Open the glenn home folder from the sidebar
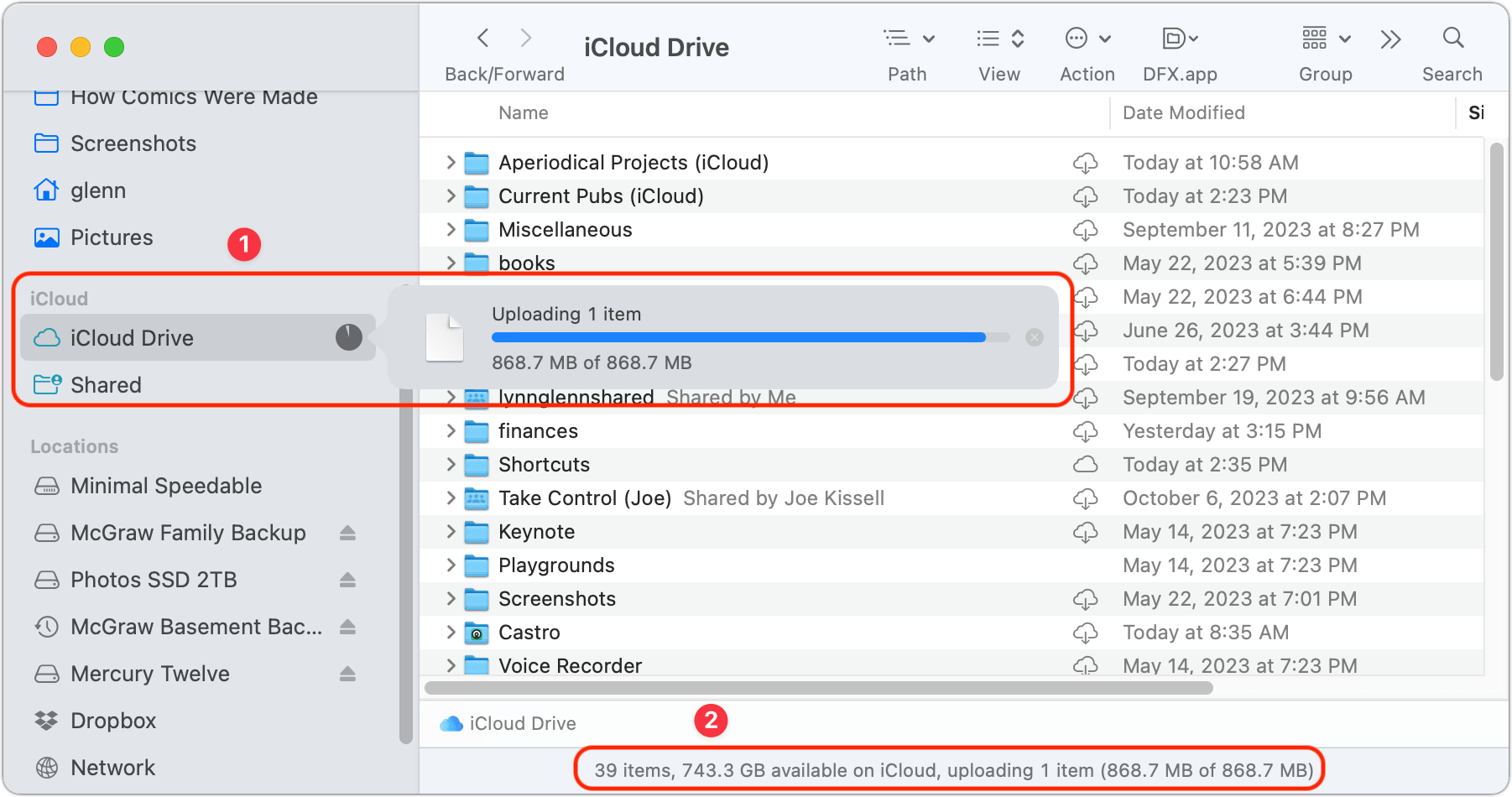The height and width of the screenshot is (797, 1512). 98,190
